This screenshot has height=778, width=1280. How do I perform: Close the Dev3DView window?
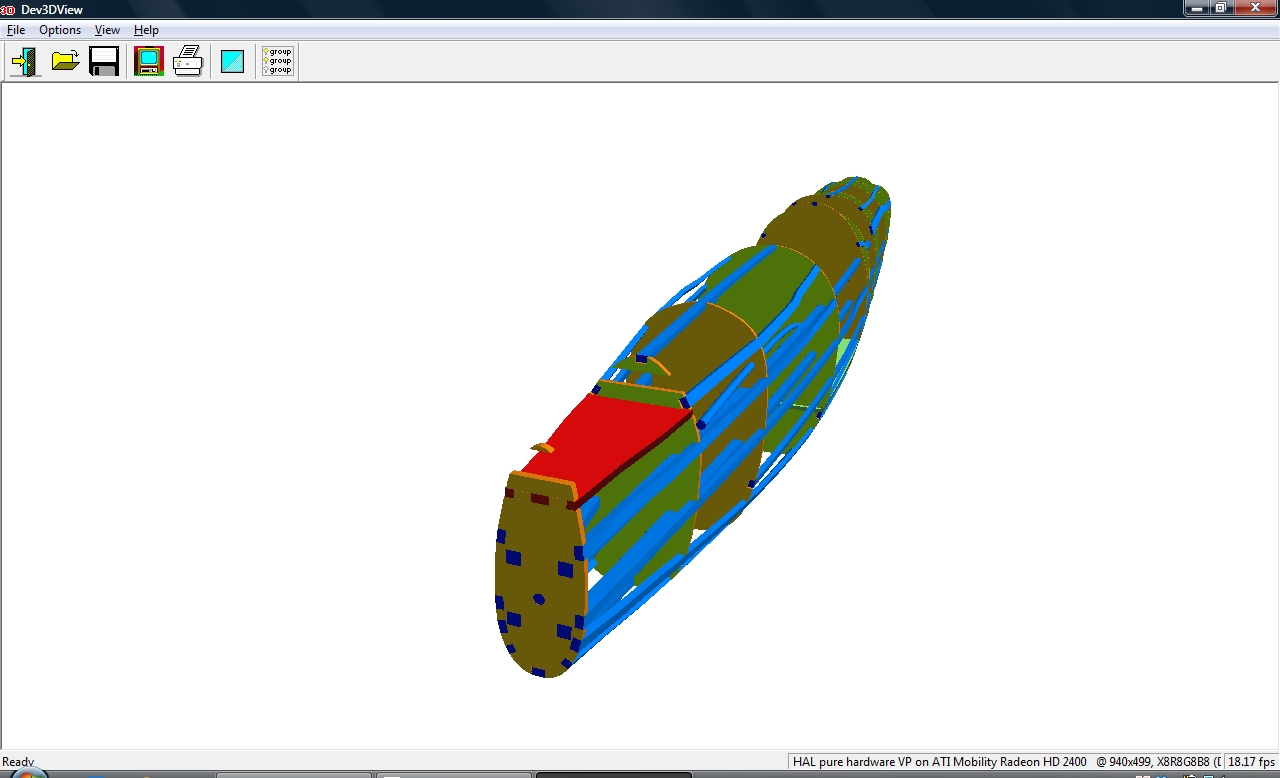click(1254, 8)
